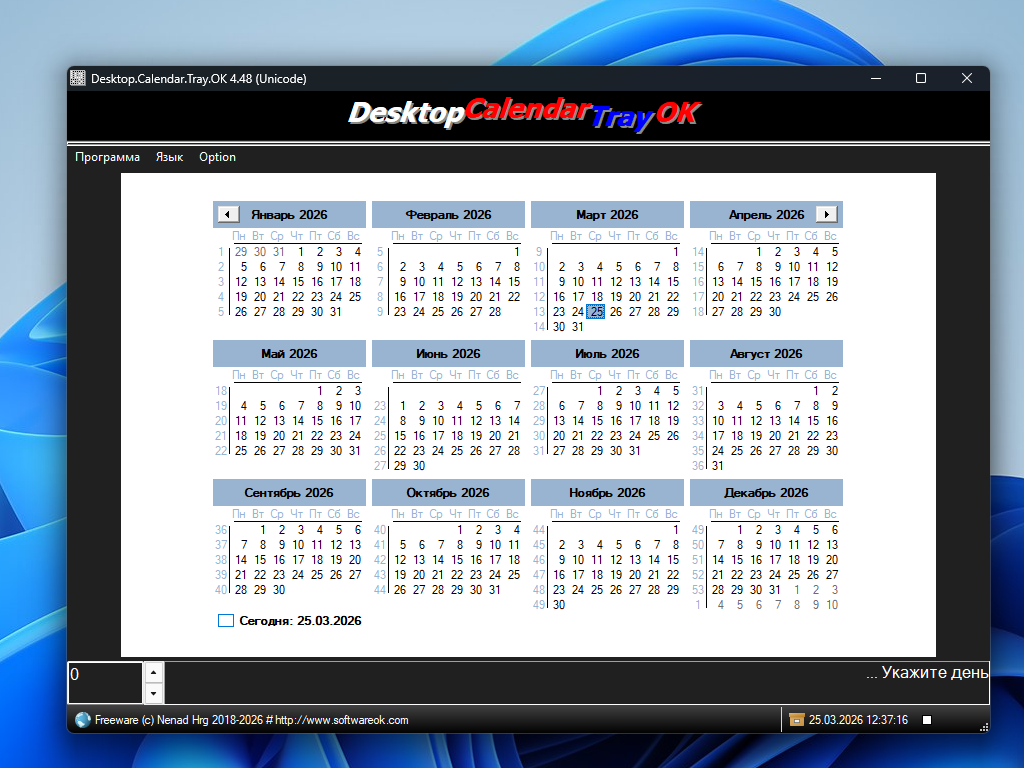Click the Сентябрь 2026 month title
This screenshot has height=768, width=1024.
point(289,492)
